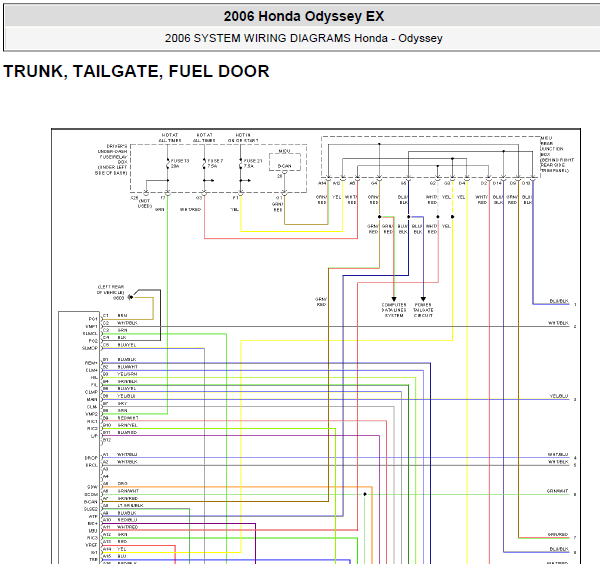The width and height of the screenshot is (600, 564).
Task: Click connector pin 'A6 GRN/WHT' label
Action: [x=121, y=491]
